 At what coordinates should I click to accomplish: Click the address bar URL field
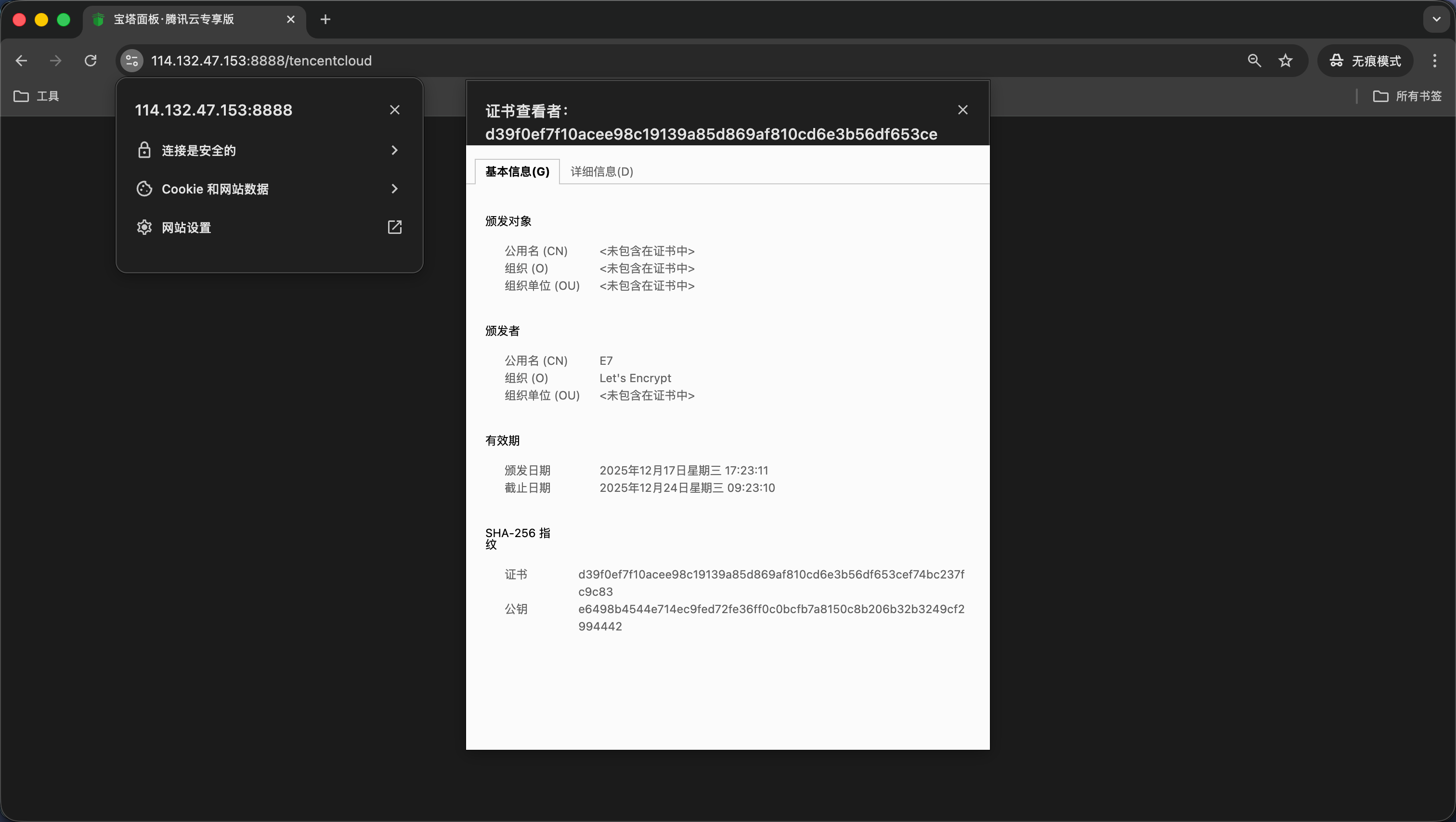click(x=261, y=61)
